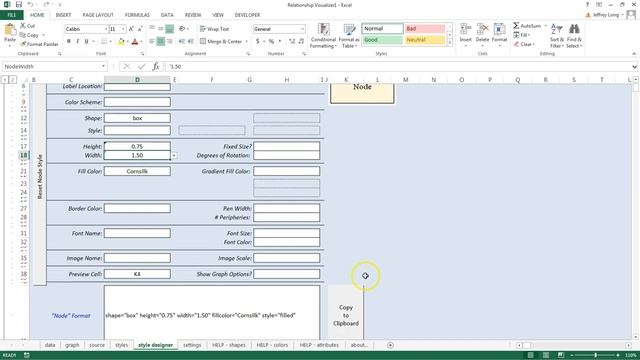Click the Cut scissors icon

pyautogui.click(x=23, y=26)
